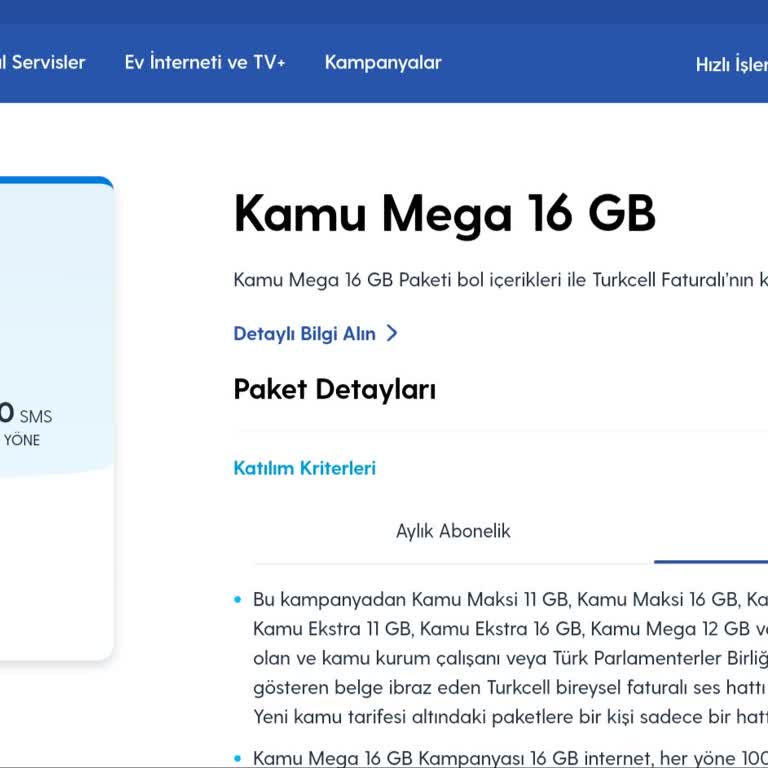Switch to the Aylık Abonelik tab

(x=453, y=531)
